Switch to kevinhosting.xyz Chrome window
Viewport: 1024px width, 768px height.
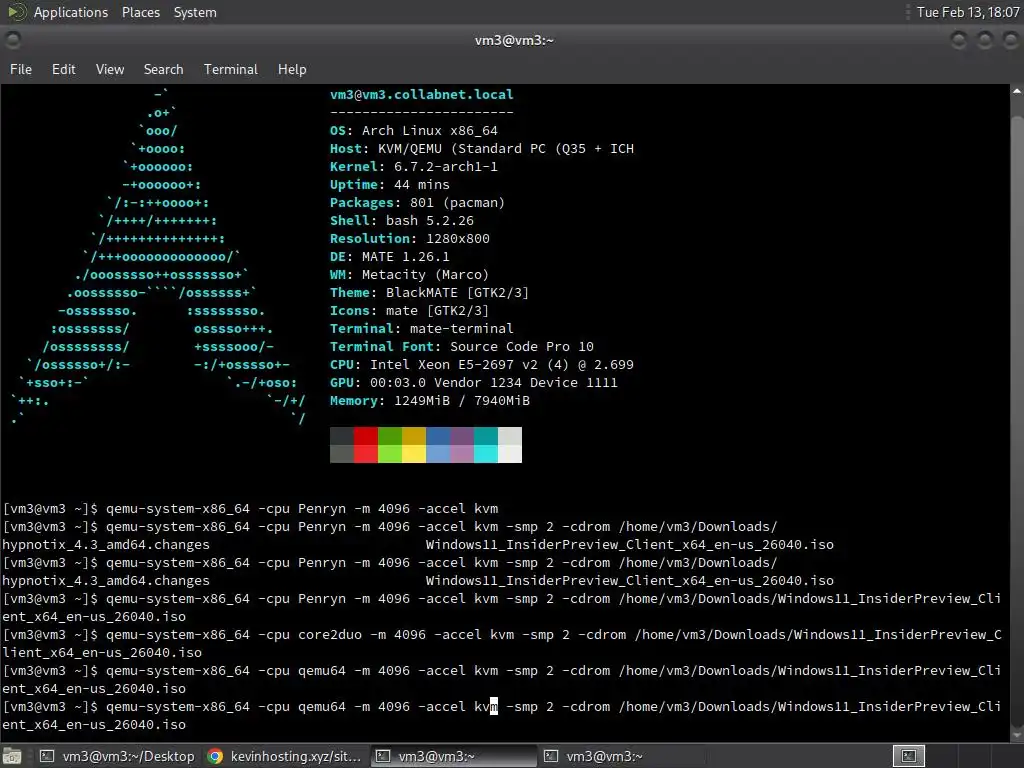[285, 756]
